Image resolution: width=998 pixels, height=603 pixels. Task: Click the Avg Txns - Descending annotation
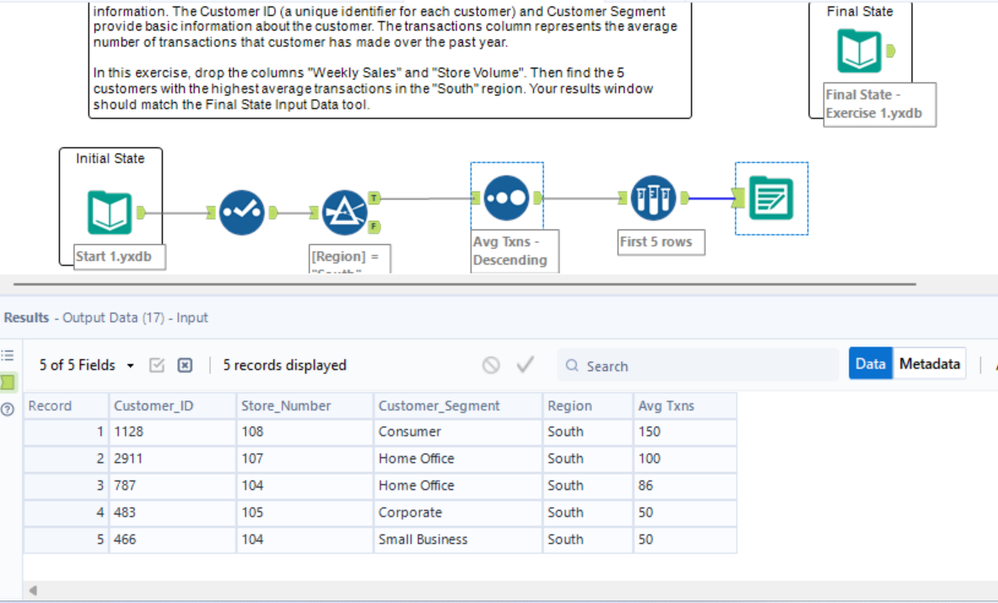[x=514, y=251]
